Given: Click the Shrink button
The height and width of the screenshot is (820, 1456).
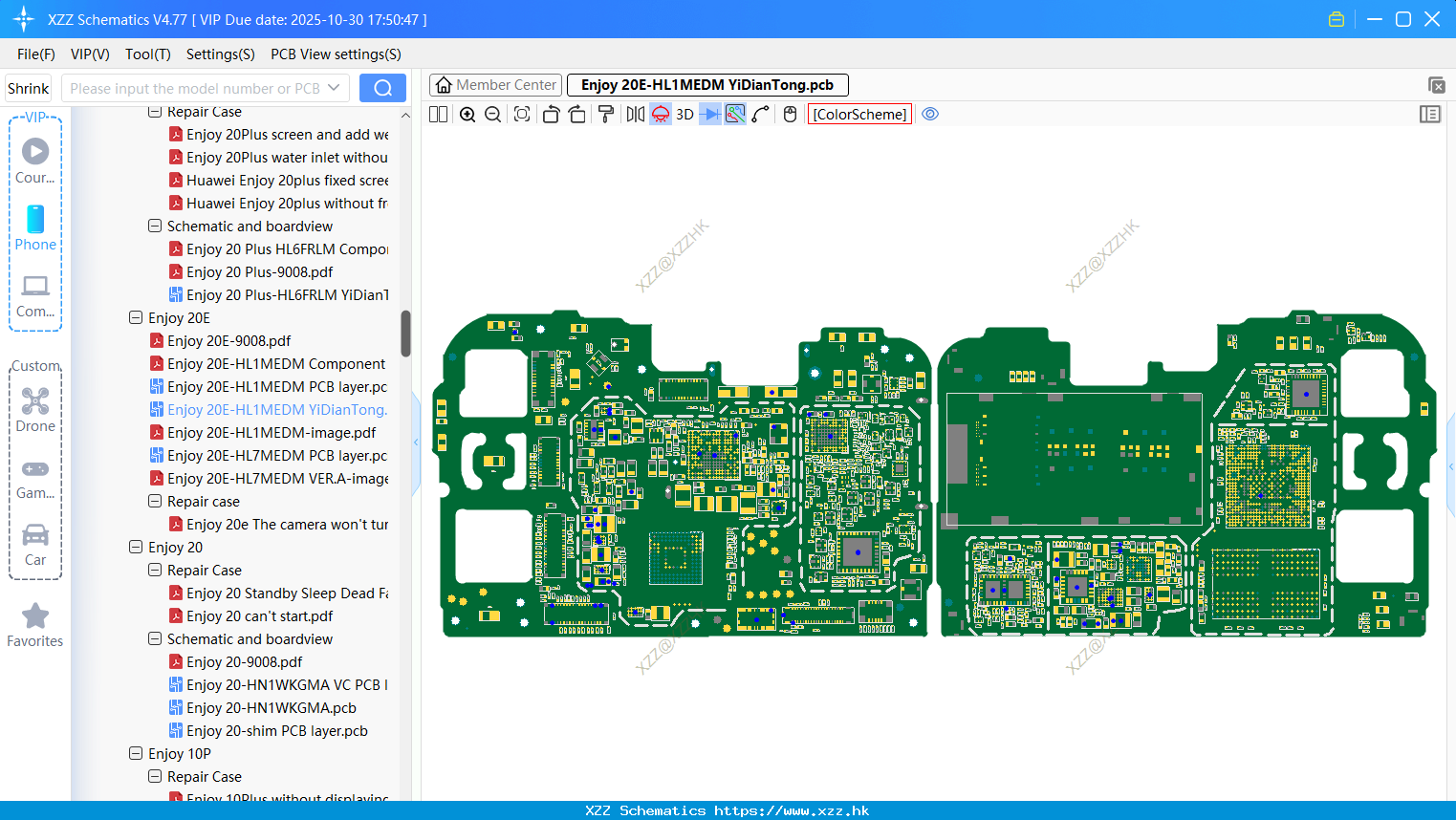Looking at the screenshot, I should 29,88.
